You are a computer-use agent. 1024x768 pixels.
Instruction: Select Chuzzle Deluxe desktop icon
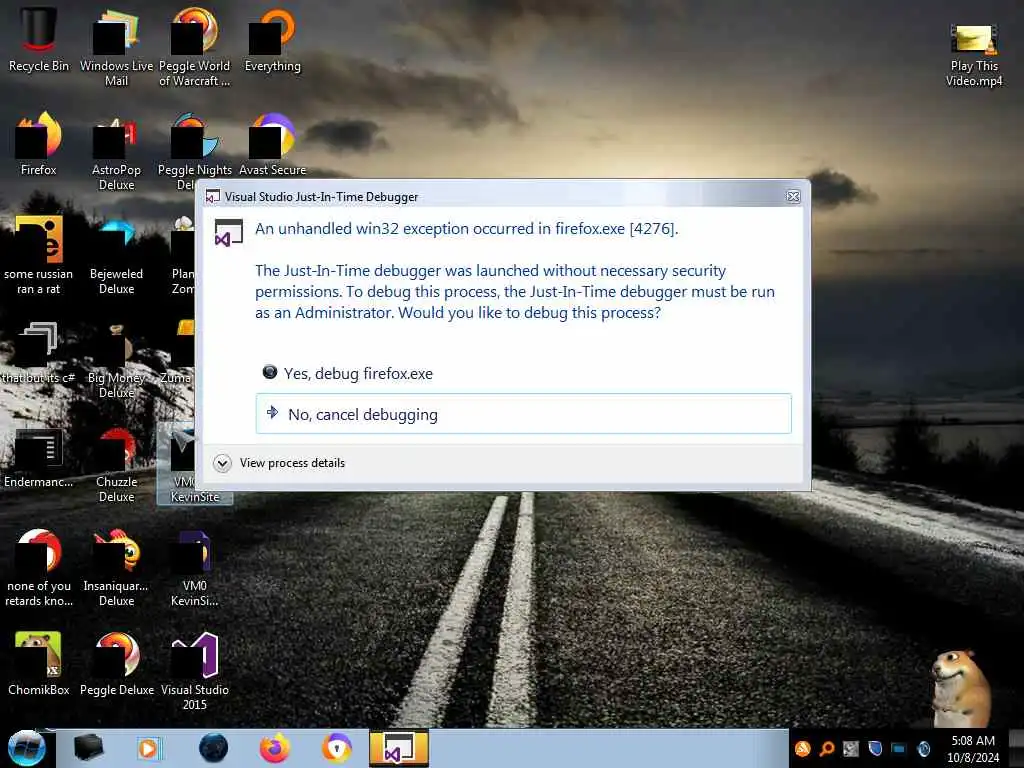(x=116, y=464)
